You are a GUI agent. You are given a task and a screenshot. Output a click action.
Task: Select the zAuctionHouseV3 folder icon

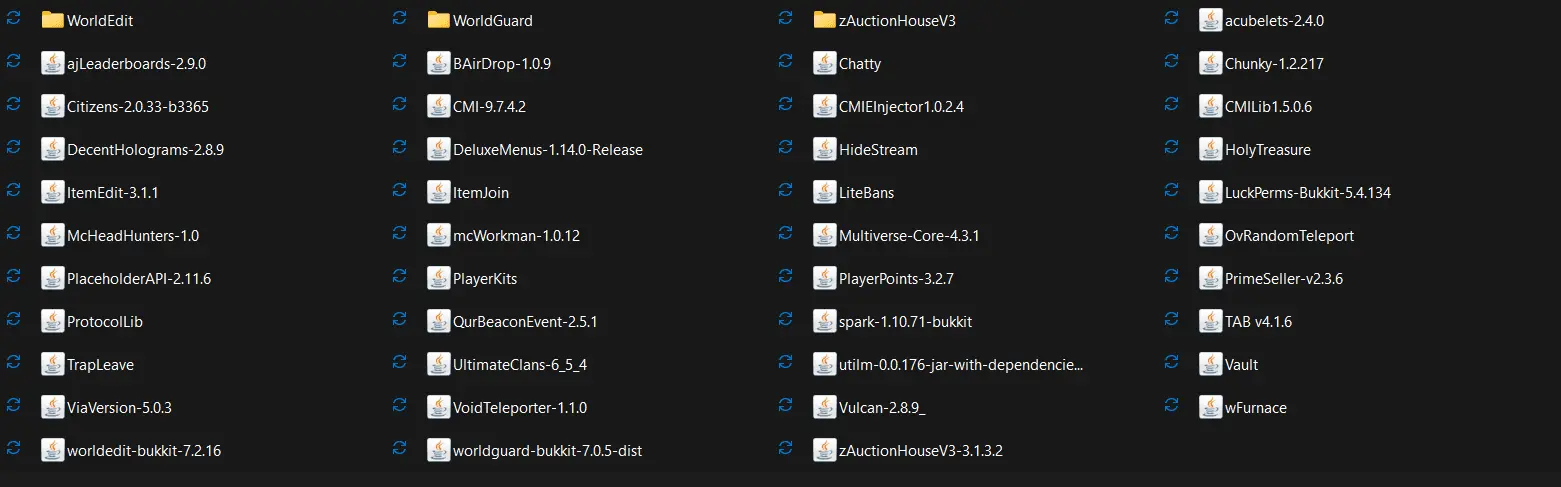[x=825, y=20]
